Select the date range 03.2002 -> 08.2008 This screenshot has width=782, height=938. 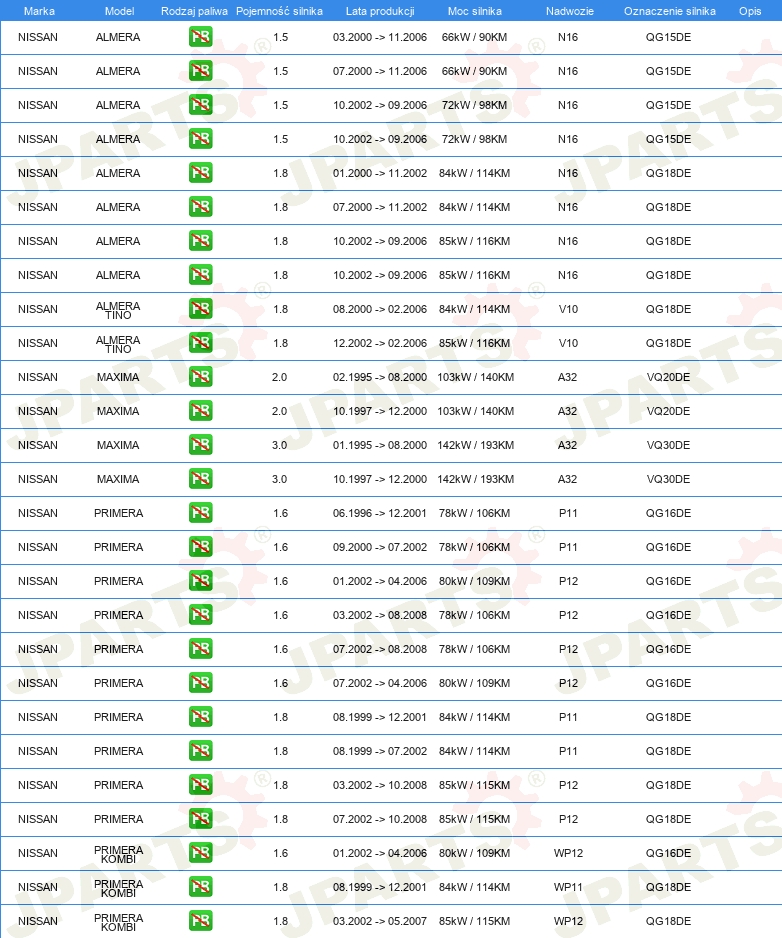pos(380,615)
